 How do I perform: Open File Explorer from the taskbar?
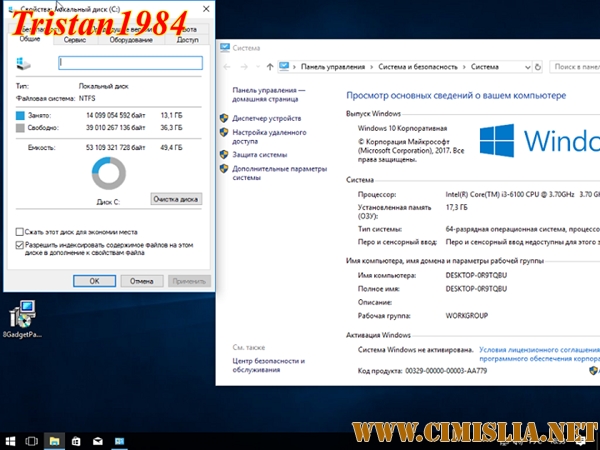pyautogui.click(x=54, y=440)
